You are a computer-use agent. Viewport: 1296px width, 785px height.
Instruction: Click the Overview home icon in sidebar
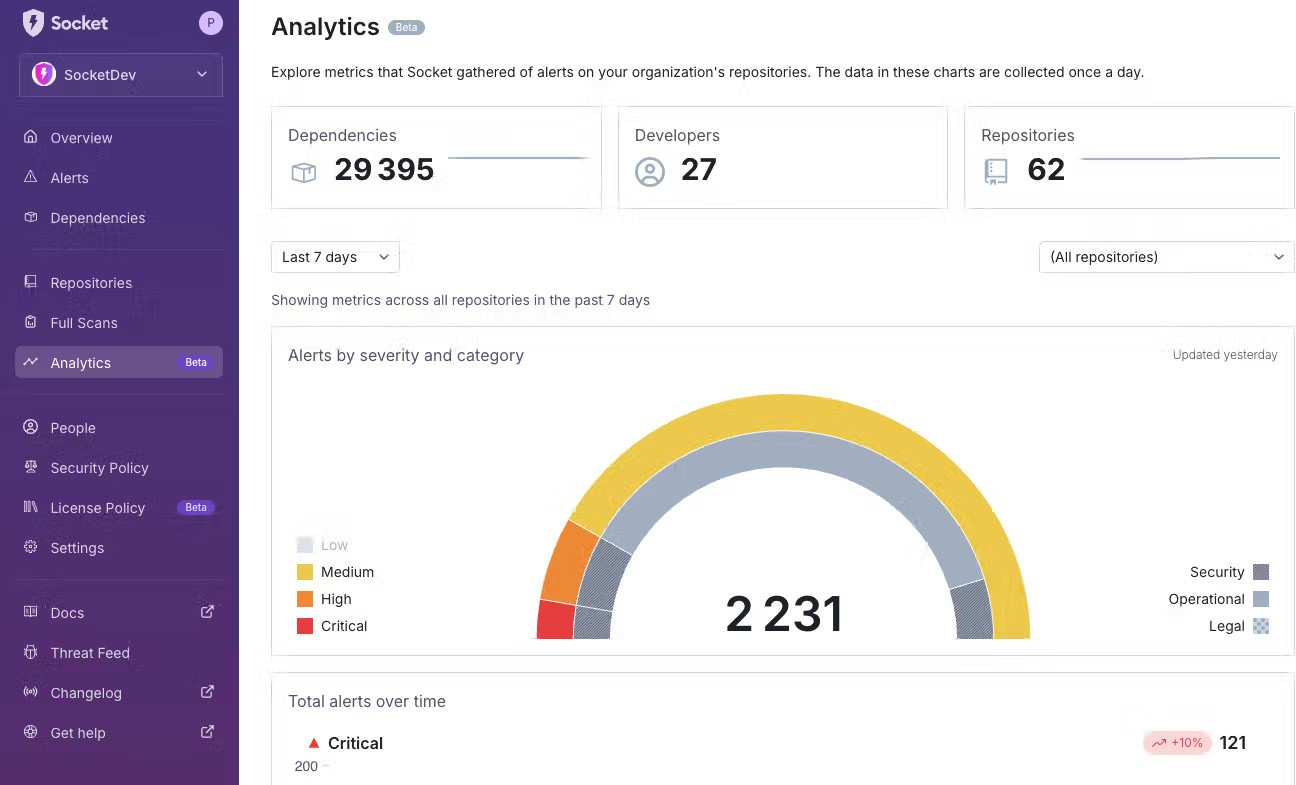click(31, 137)
